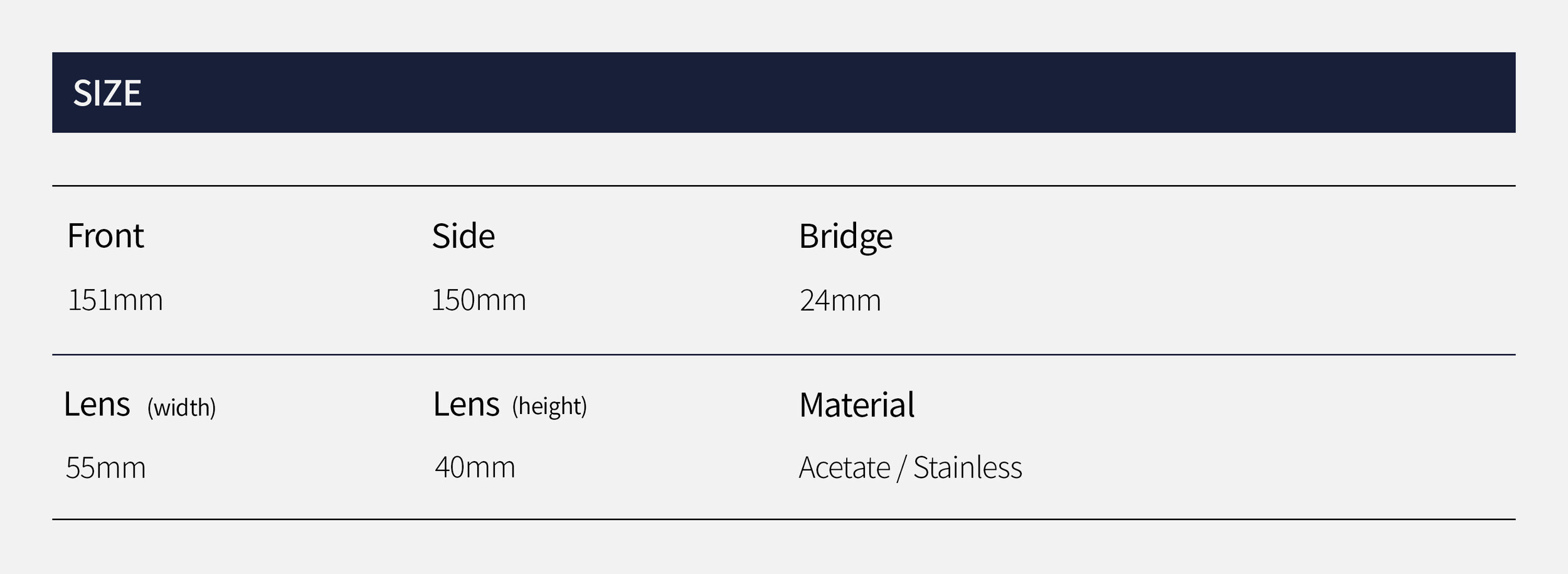Click the word Stainless
This screenshot has width=1568, height=574.
(x=968, y=468)
